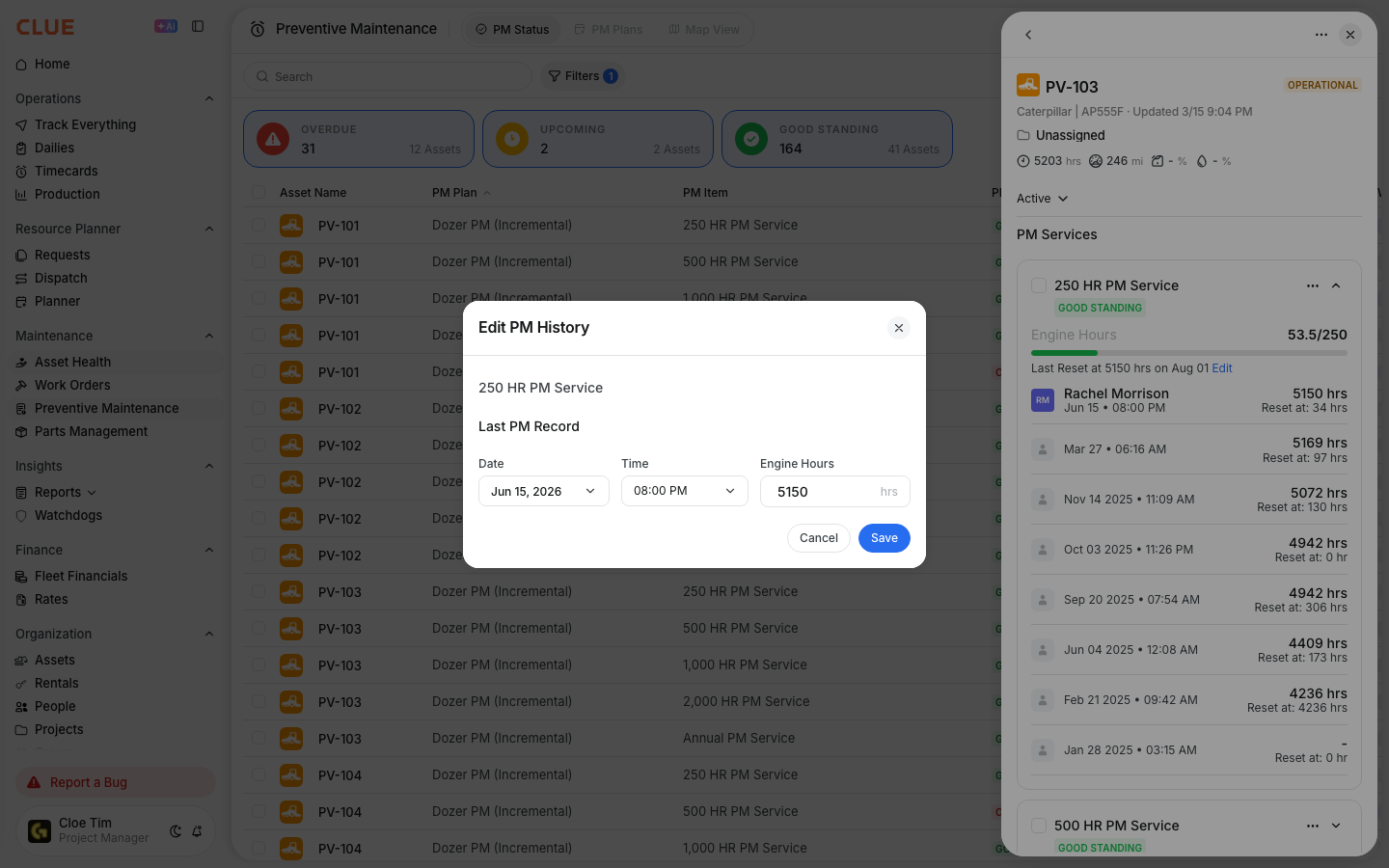Cancel the PM history edit
This screenshot has height=868, width=1389.
[819, 538]
